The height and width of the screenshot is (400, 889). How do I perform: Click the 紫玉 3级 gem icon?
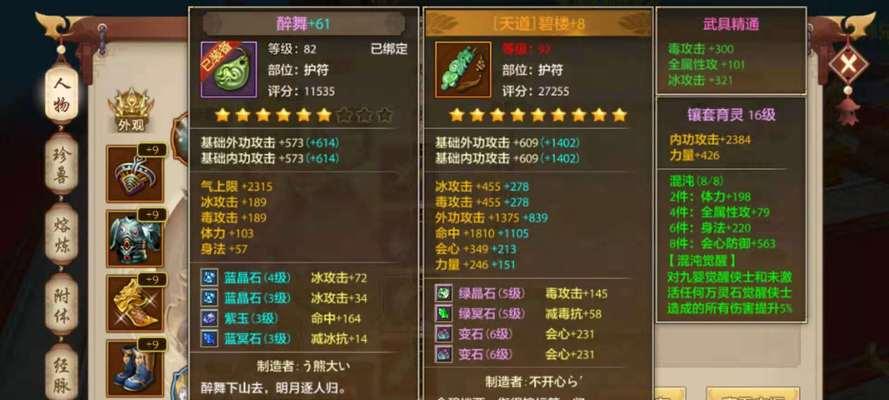tap(209, 318)
